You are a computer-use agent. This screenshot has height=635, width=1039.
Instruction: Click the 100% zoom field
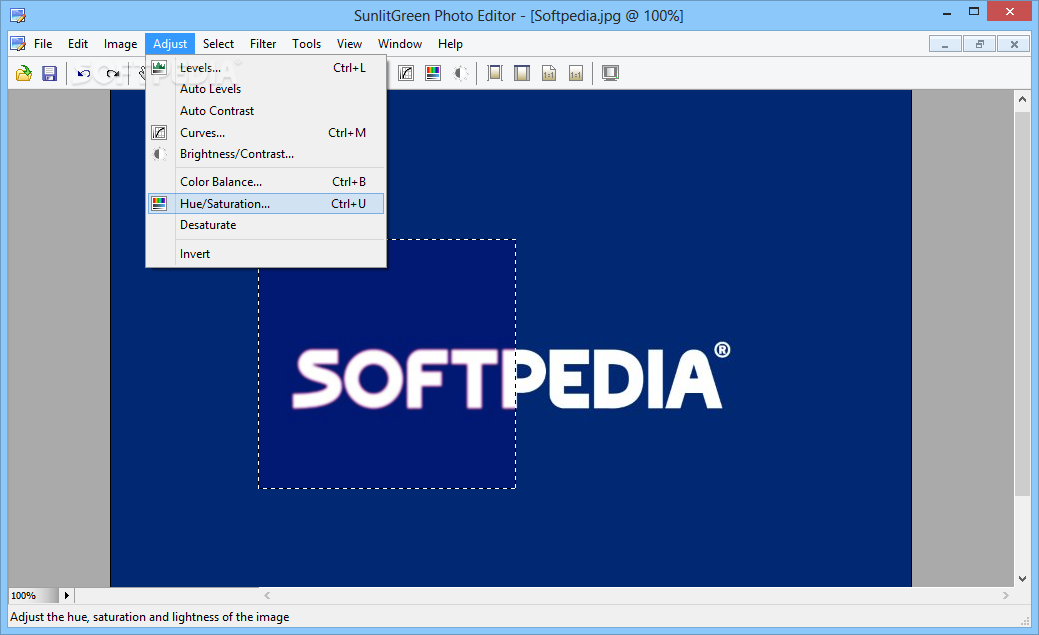coord(33,595)
